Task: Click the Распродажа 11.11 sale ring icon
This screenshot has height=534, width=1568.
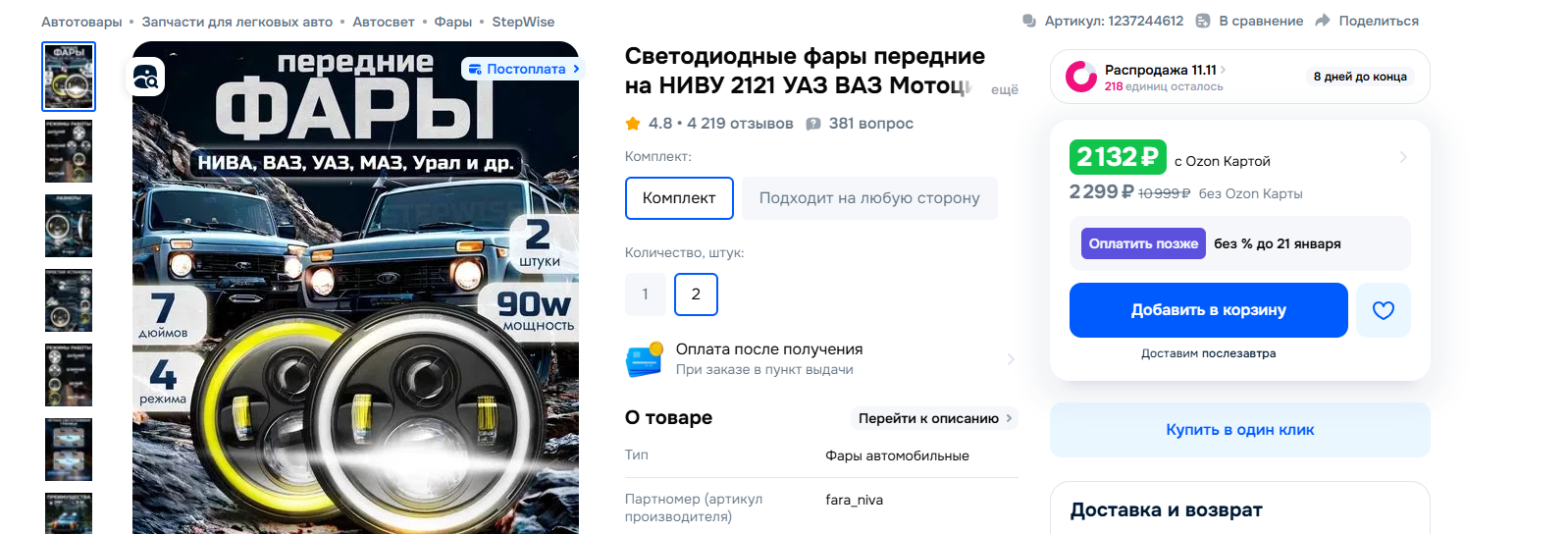Action: tap(1080, 77)
